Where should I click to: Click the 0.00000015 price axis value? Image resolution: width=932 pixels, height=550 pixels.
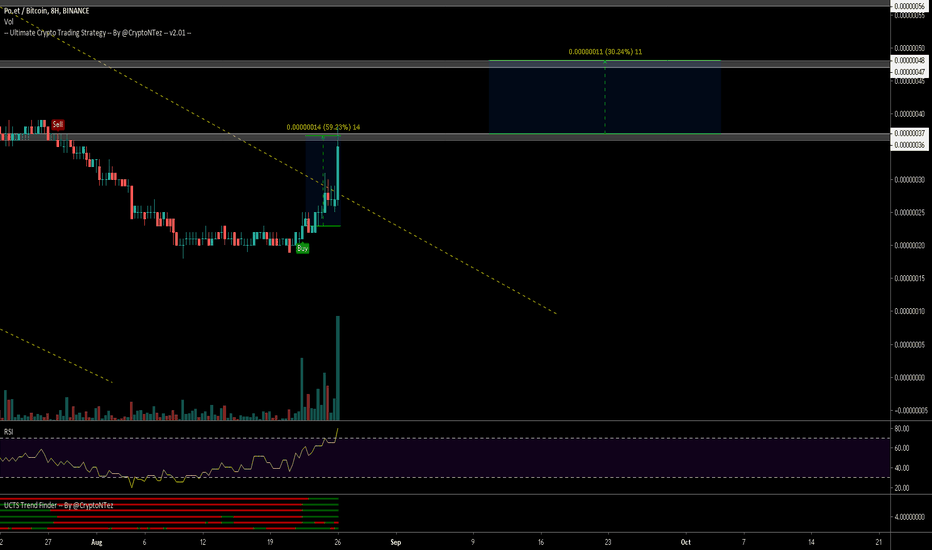tap(909, 278)
